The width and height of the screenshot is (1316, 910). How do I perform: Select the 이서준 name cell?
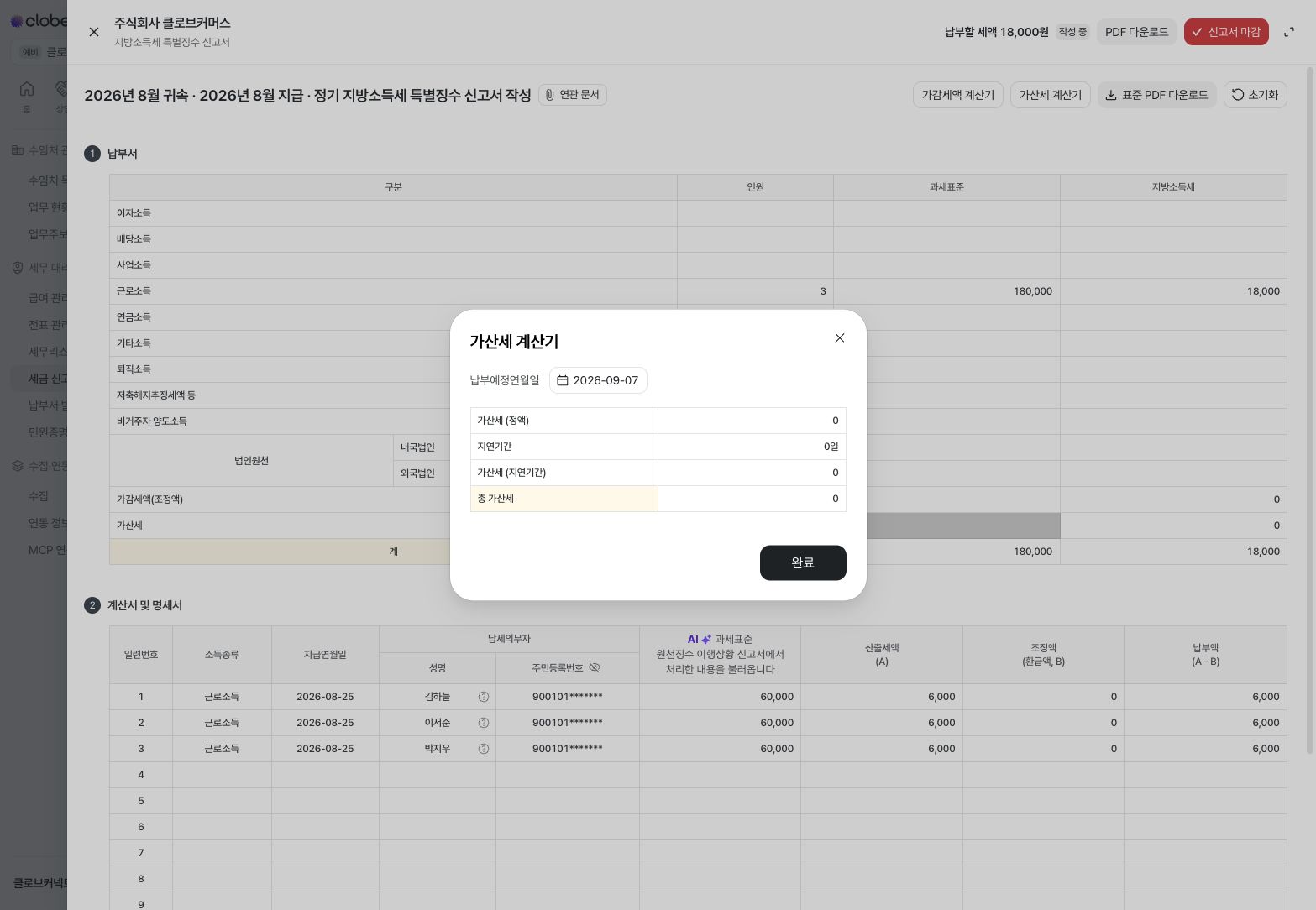(438, 723)
